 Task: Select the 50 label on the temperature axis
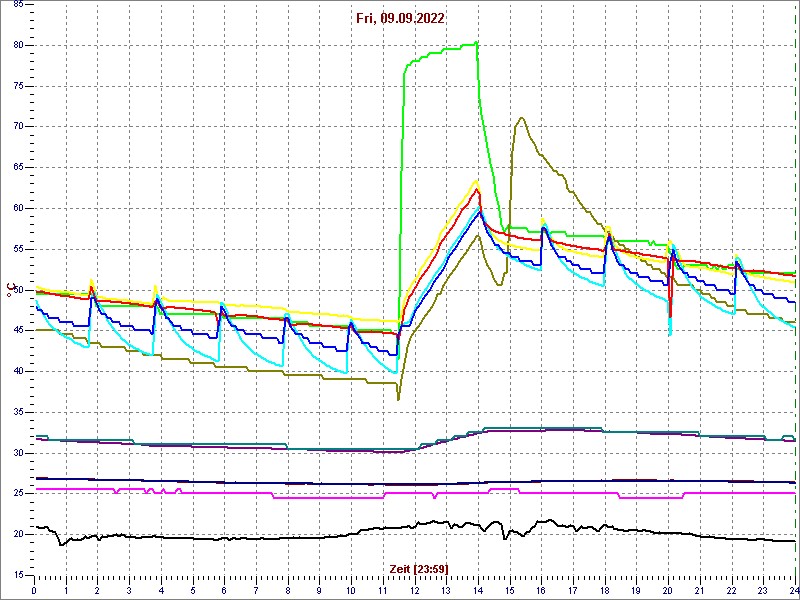click(x=16, y=290)
